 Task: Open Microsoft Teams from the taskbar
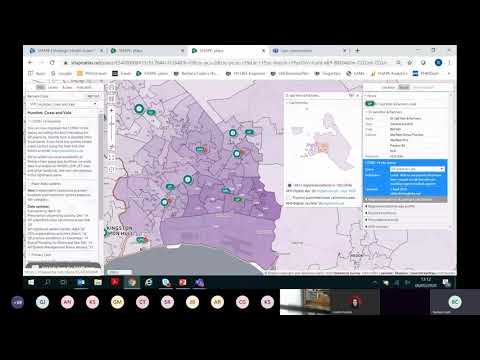pyautogui.click(x=200, y=283)
